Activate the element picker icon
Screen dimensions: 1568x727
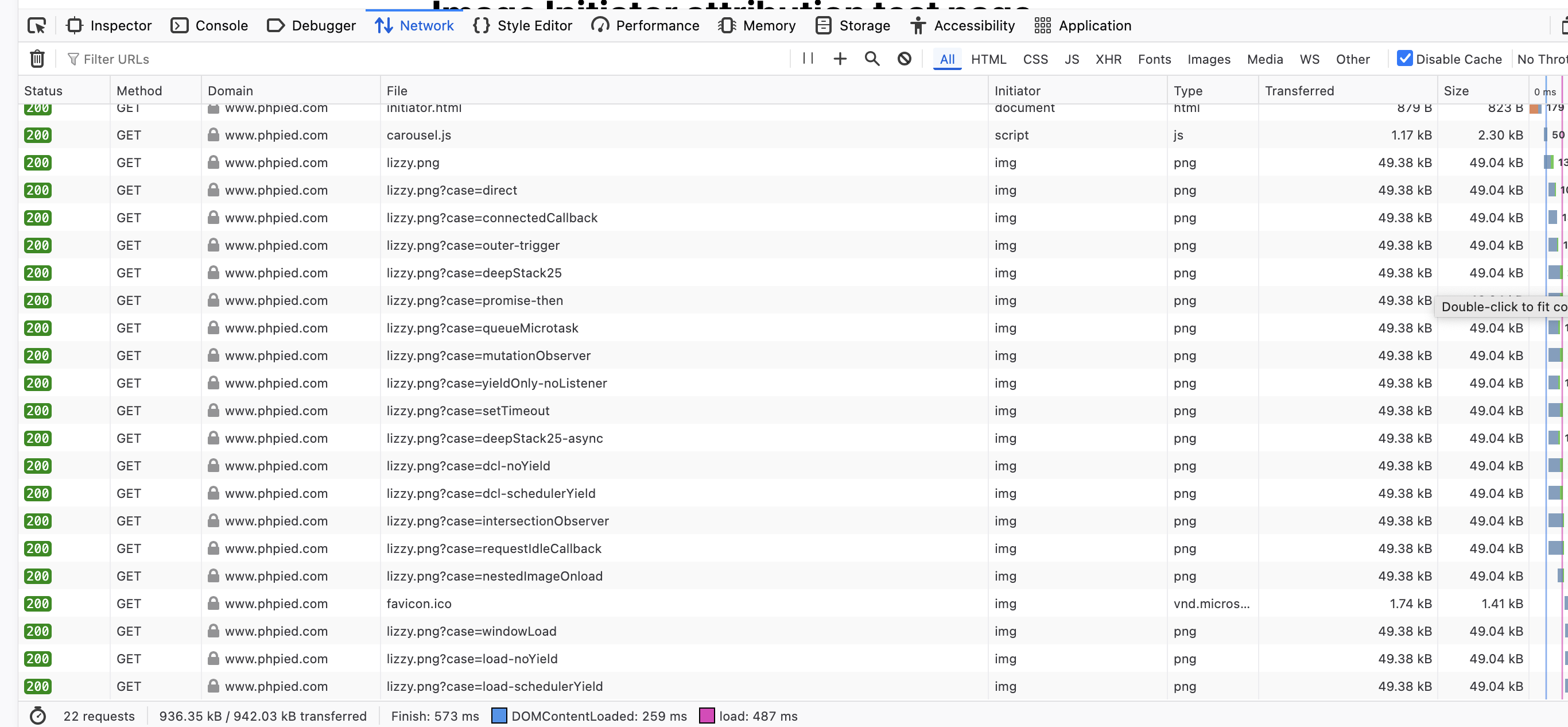coord(37,26)
